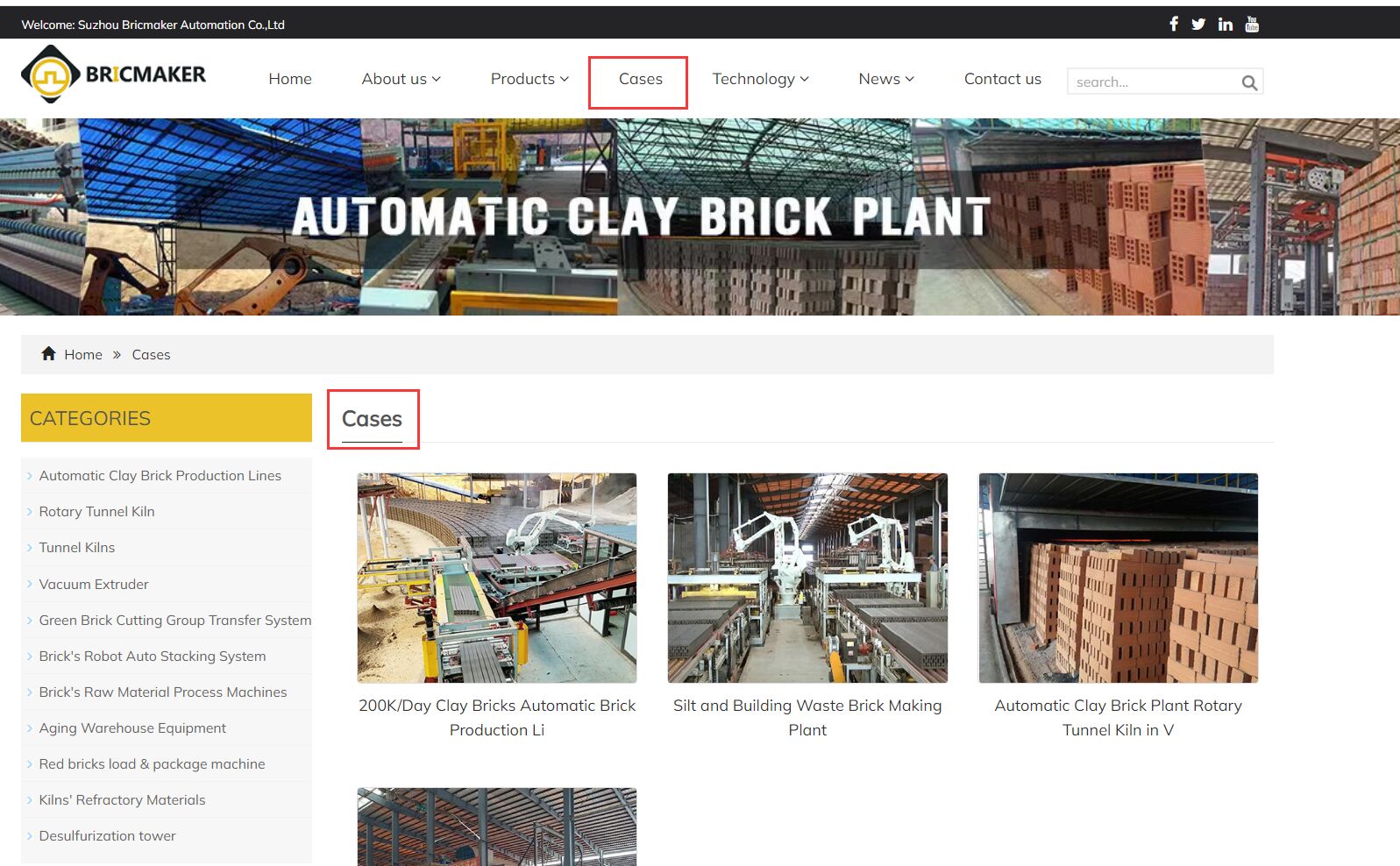Open the Cases menu item

point(640,79)
